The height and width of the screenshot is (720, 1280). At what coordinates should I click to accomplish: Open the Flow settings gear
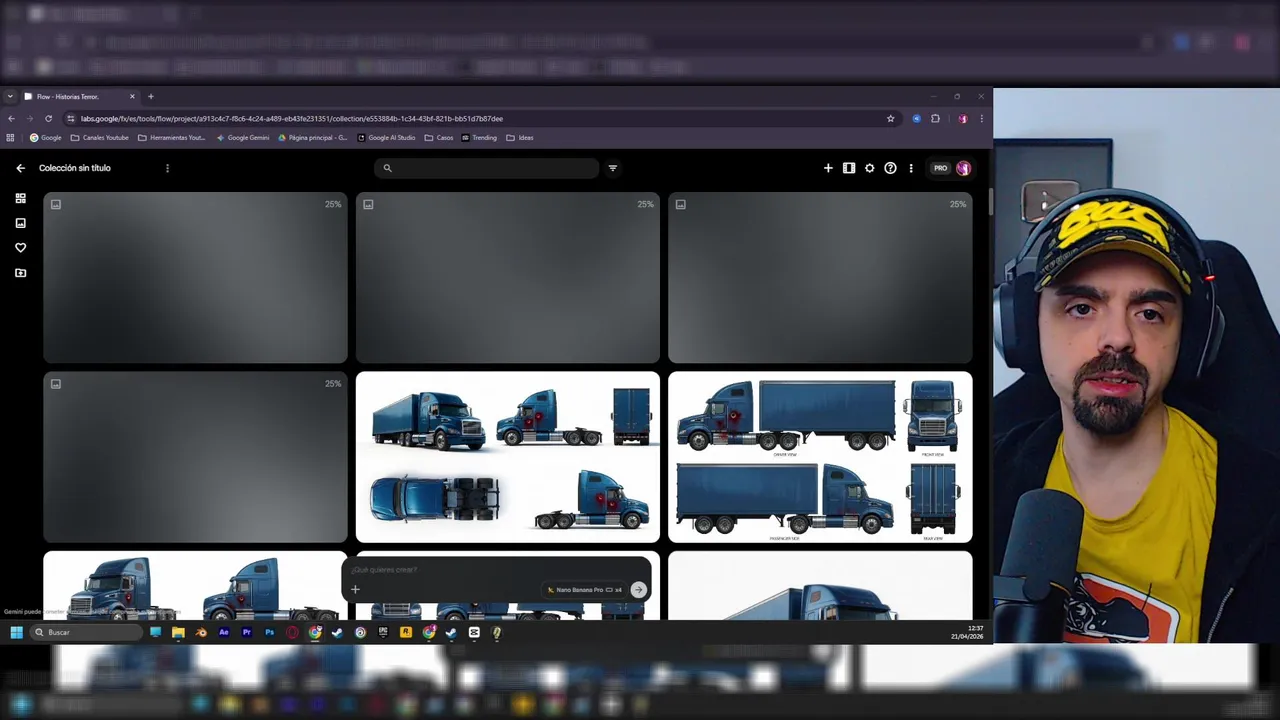870,168
